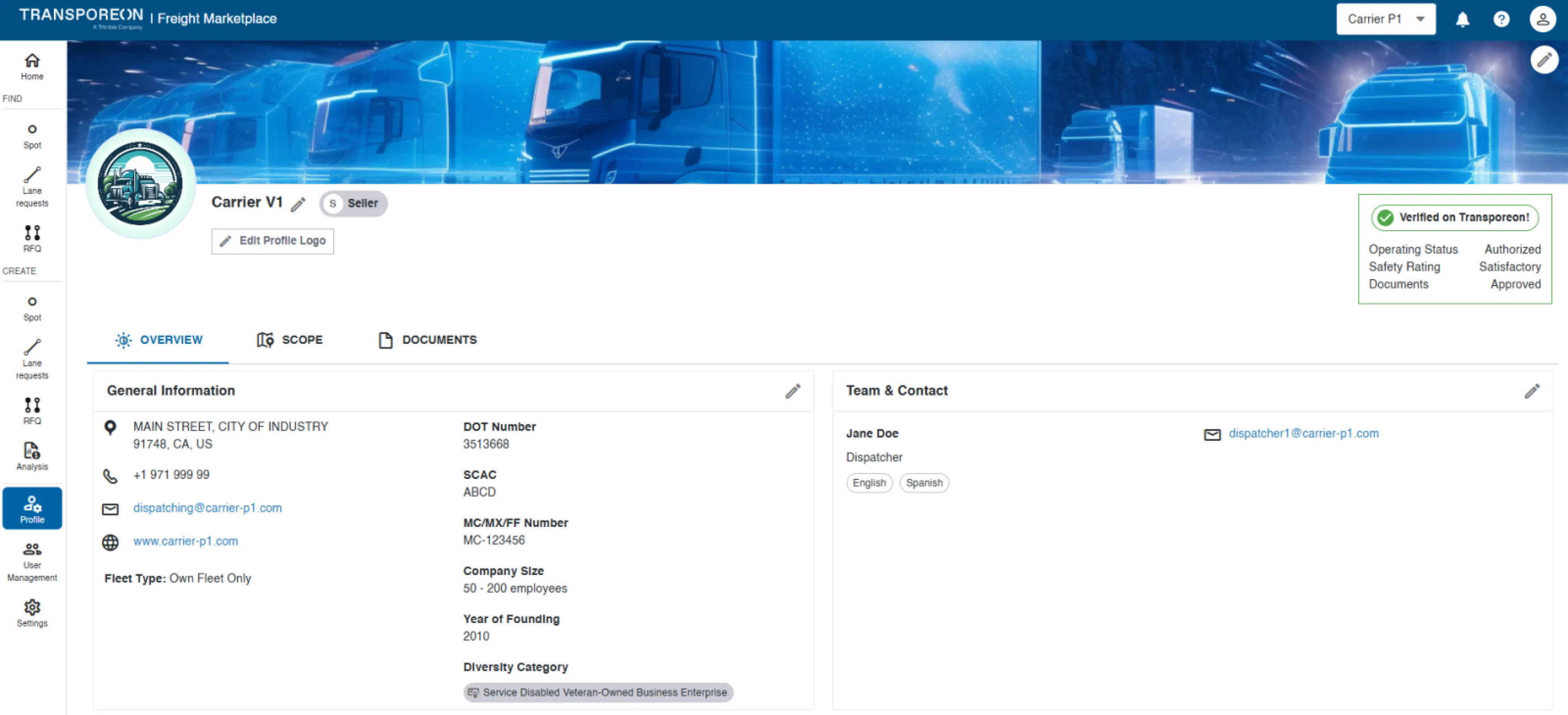Click the circular carrier profile logo

pos(140,183)
